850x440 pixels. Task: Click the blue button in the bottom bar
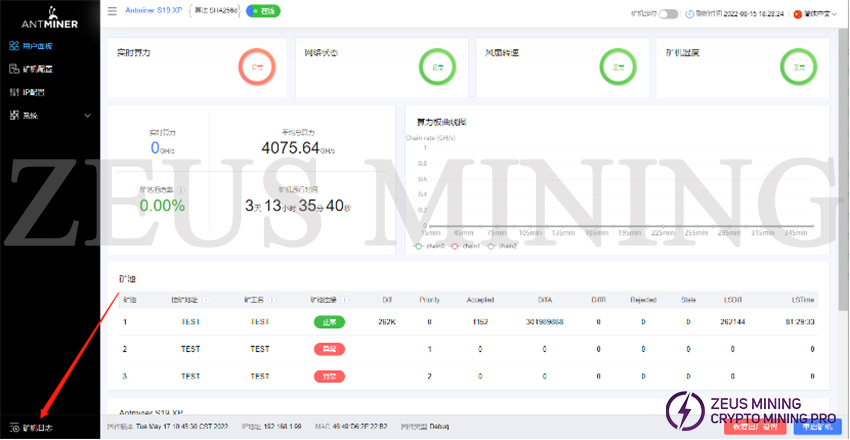816,426
